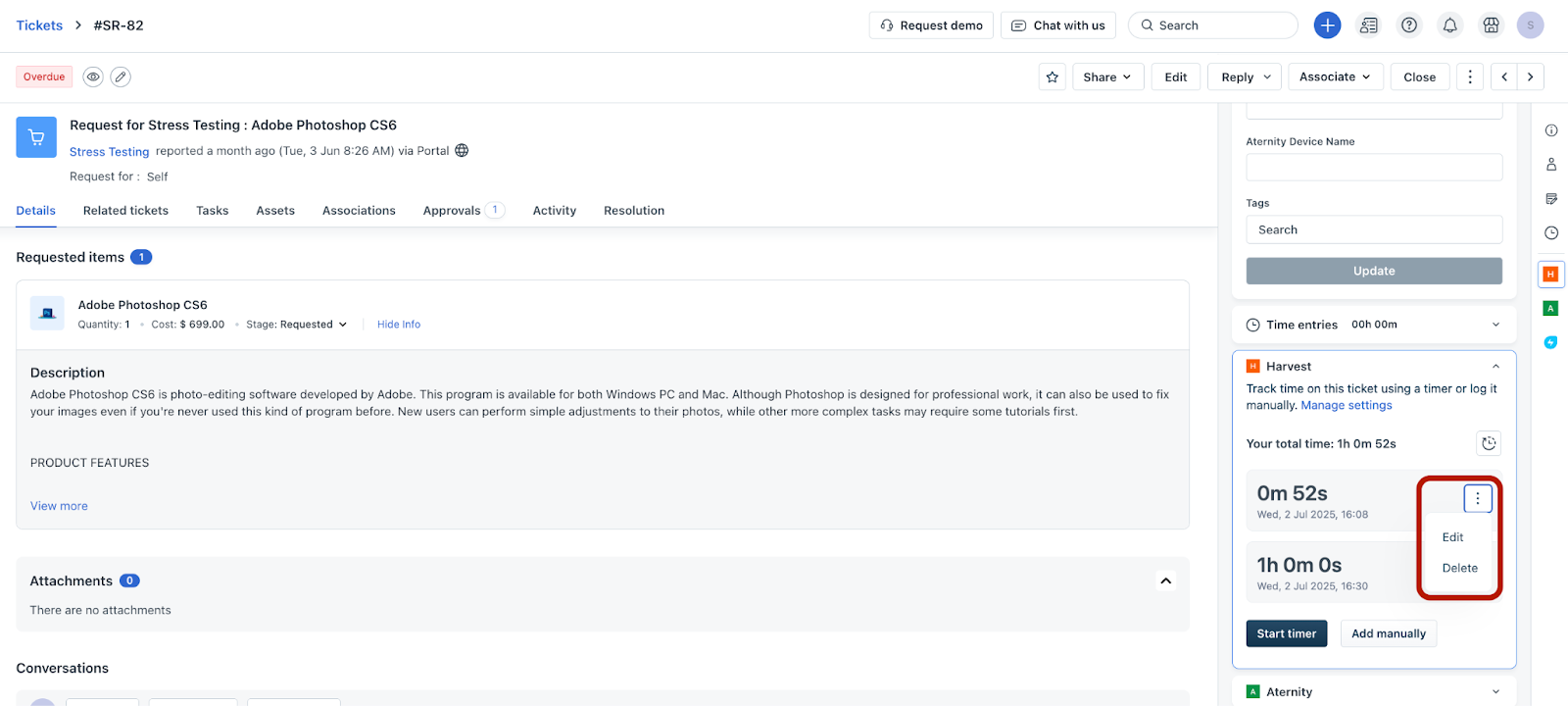
Task: Click the Tags search field
Action: pyautogui.click(x=1374, y=229)
